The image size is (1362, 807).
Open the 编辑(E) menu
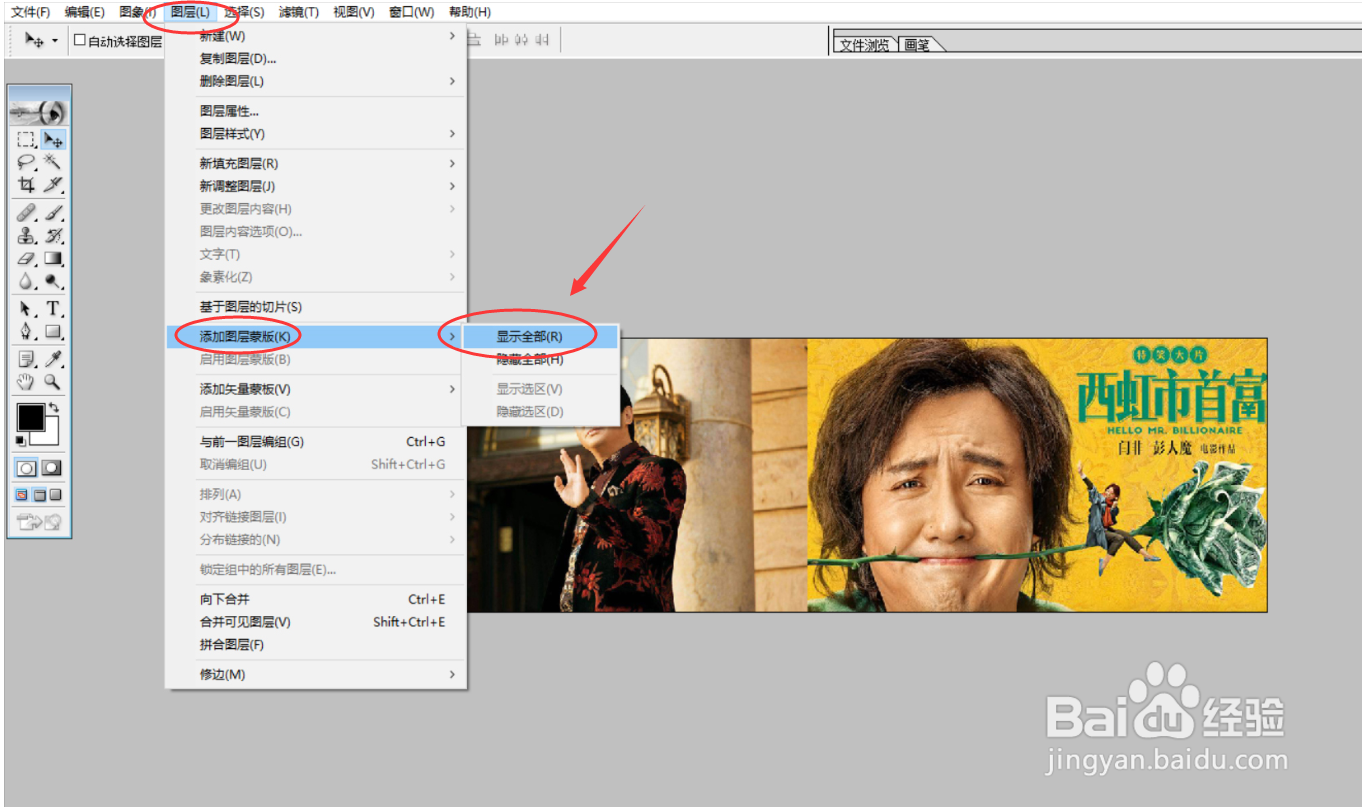point(85,12)
